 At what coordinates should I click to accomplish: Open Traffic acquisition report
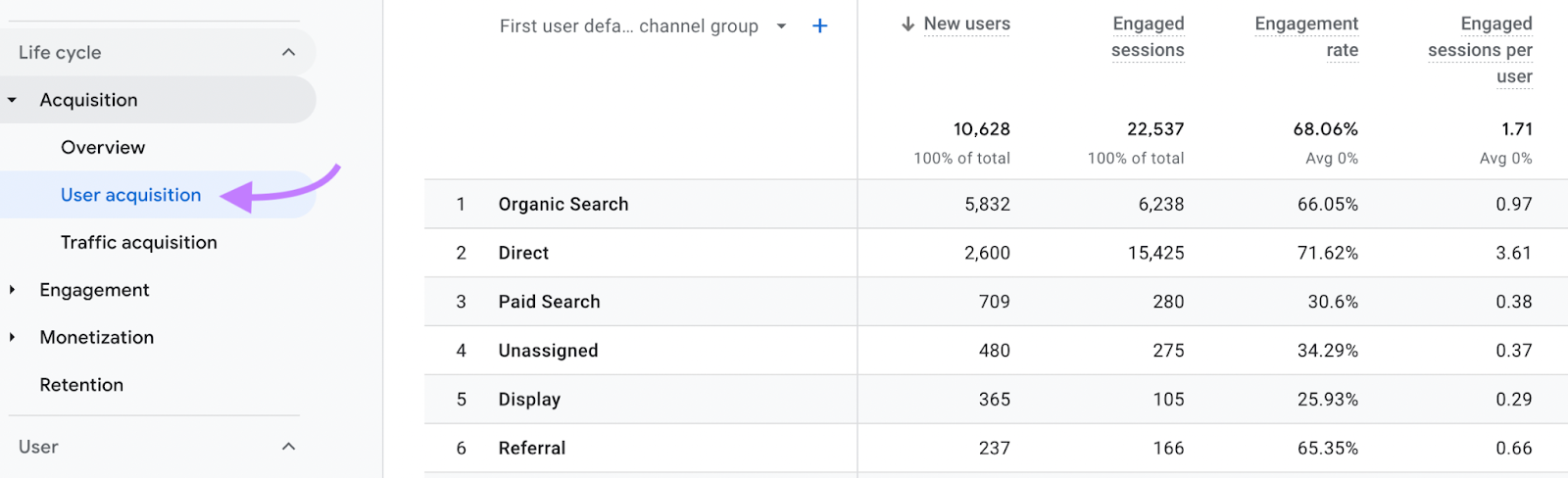[139, 243]
